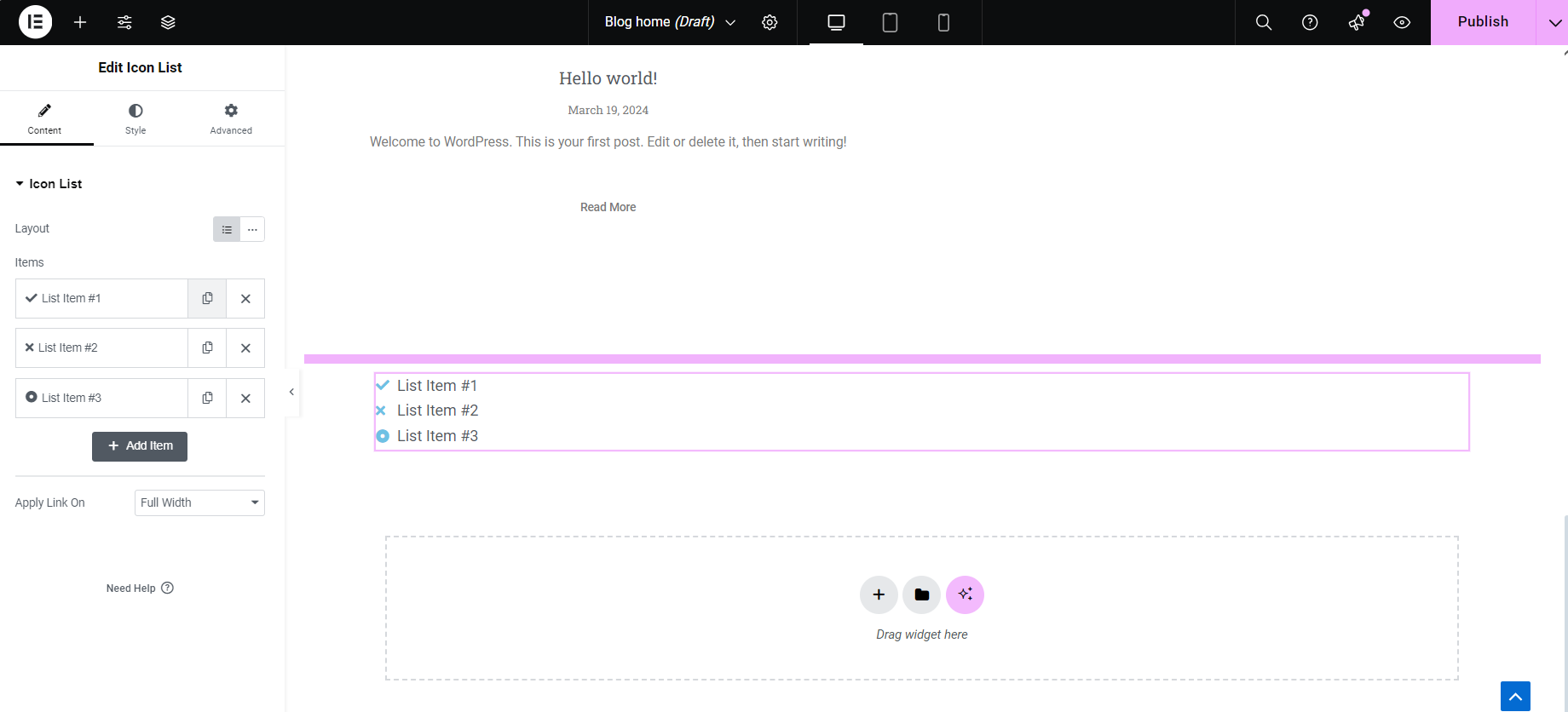The width and height of the screenshot is (1568, 712).
Task: Open the Apply Link On dropdown
Action: (x=199, y=502)
